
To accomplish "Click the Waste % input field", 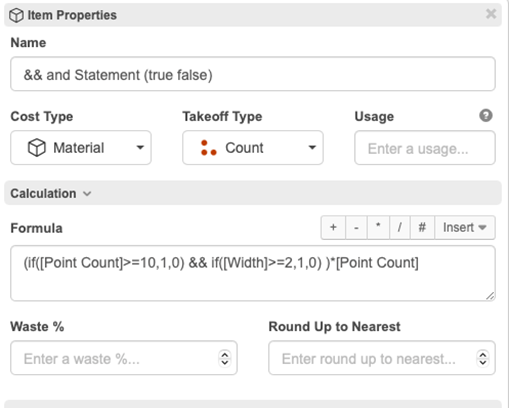I will pos(124,358).
